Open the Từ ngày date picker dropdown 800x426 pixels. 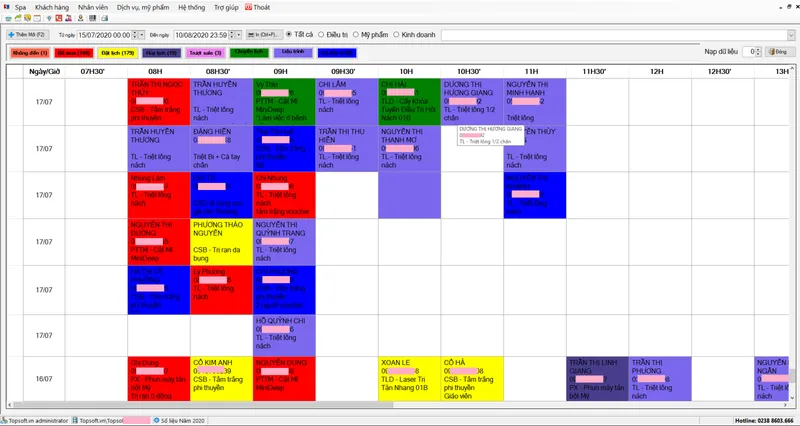[x=142, y=35]
